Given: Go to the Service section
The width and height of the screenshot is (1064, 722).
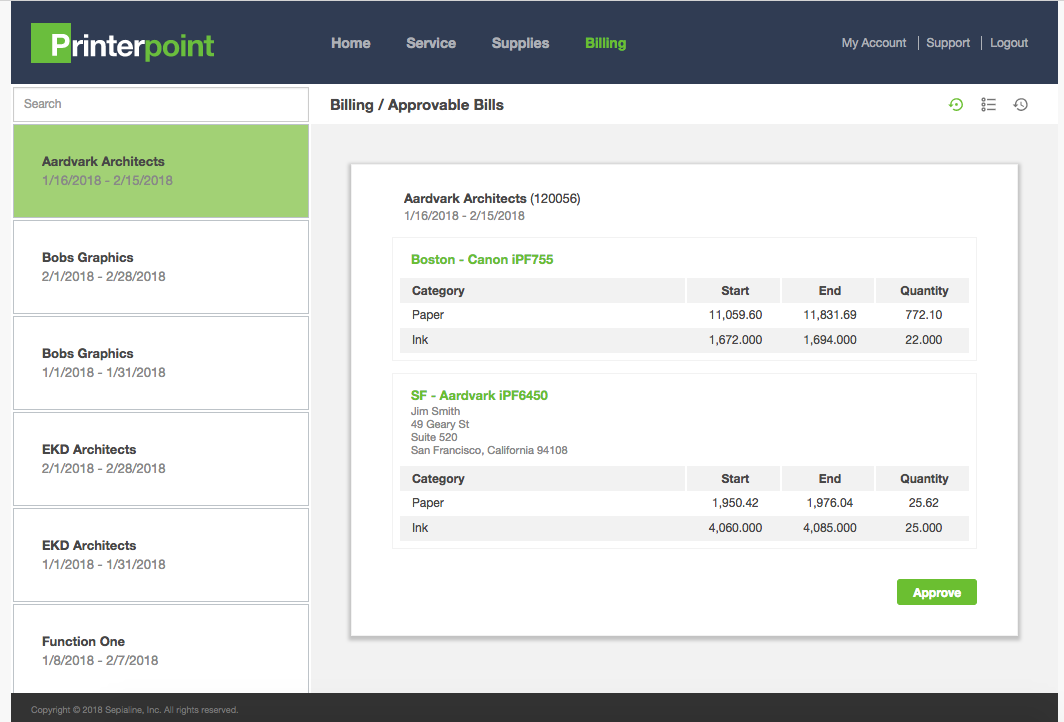Looking at the screenshot, I should point(431,43).
